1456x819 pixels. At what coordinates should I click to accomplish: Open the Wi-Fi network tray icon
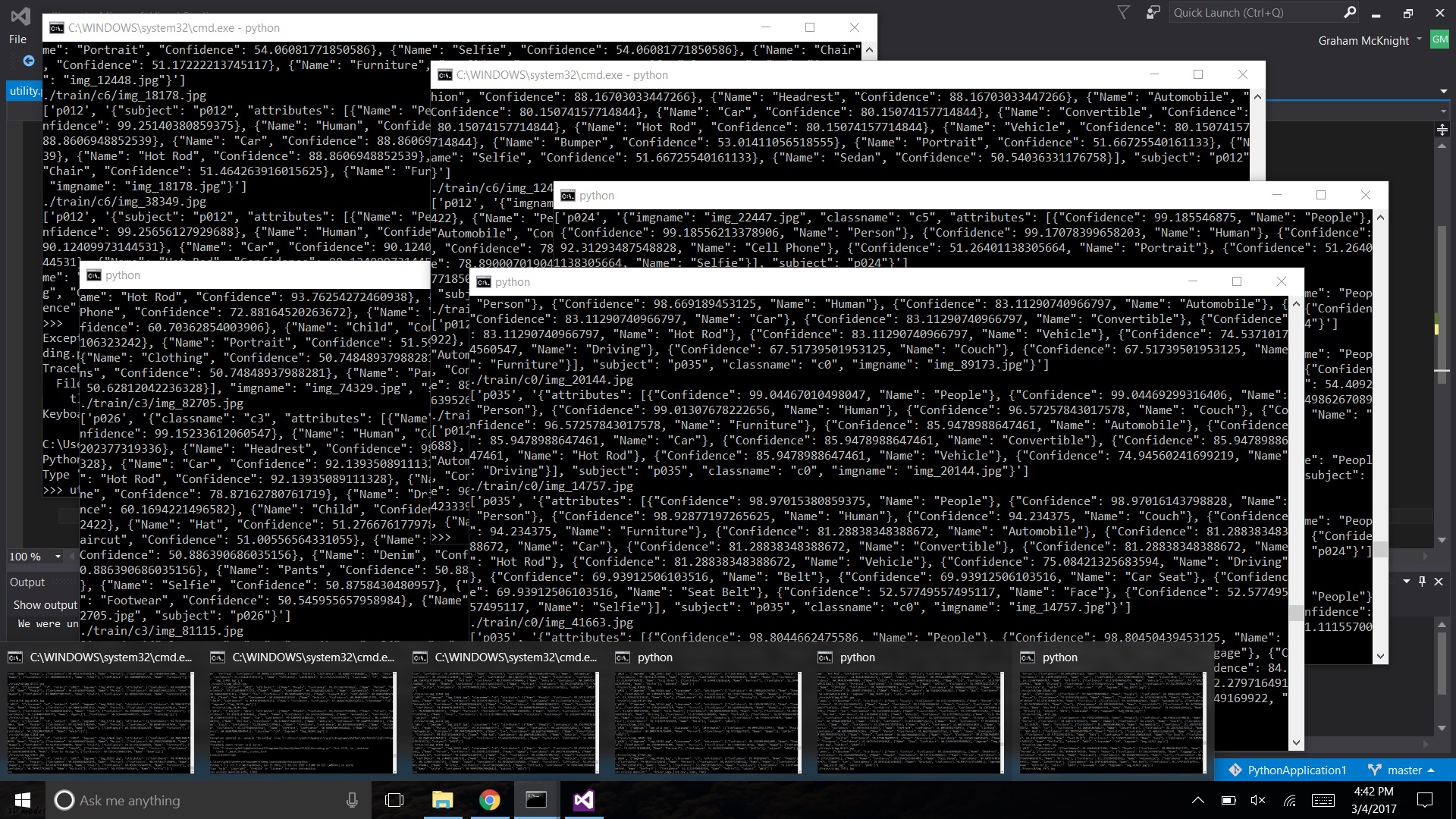(1289, 800)
